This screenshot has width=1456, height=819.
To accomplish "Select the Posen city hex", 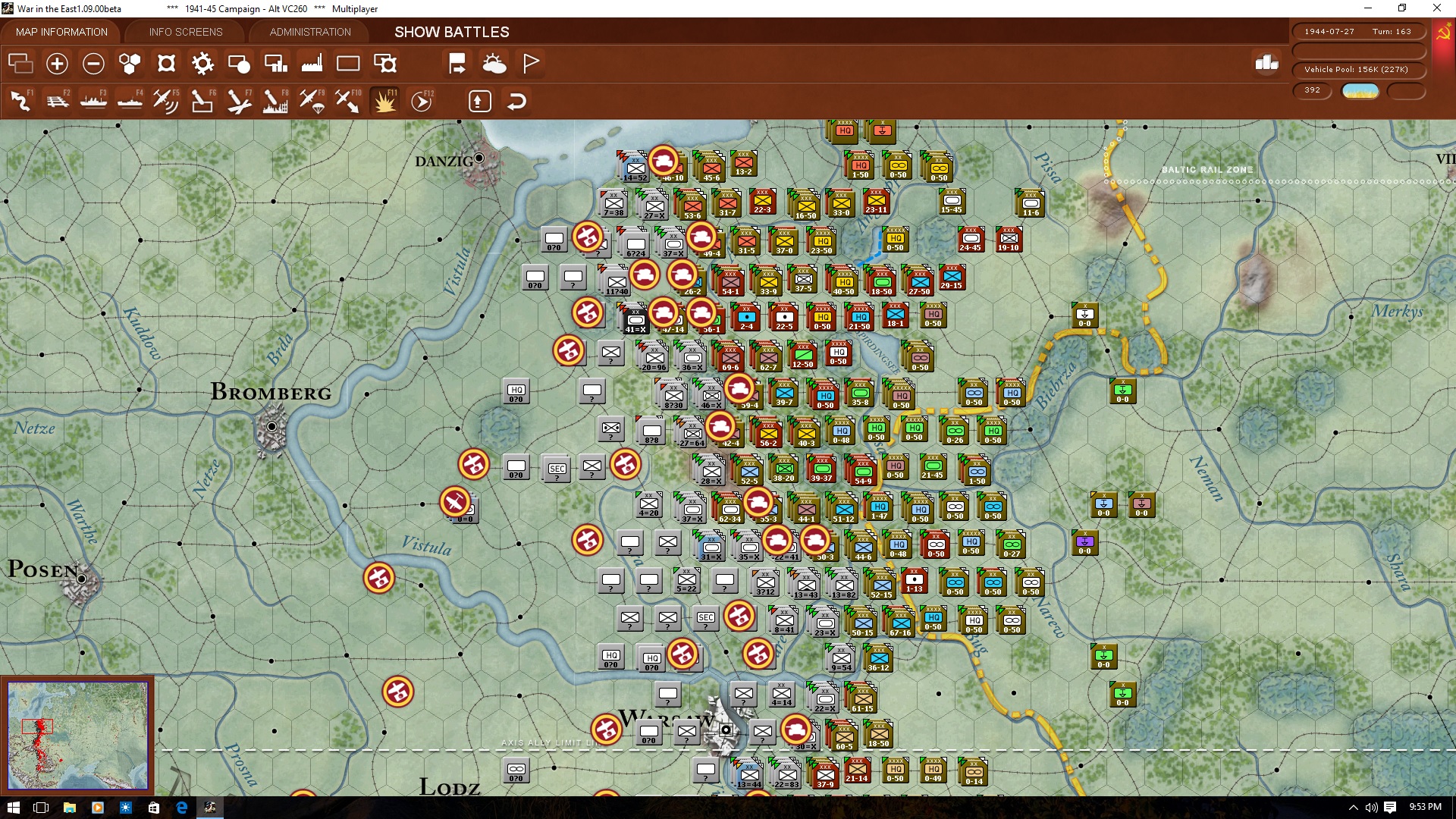I will pos(82,579).
